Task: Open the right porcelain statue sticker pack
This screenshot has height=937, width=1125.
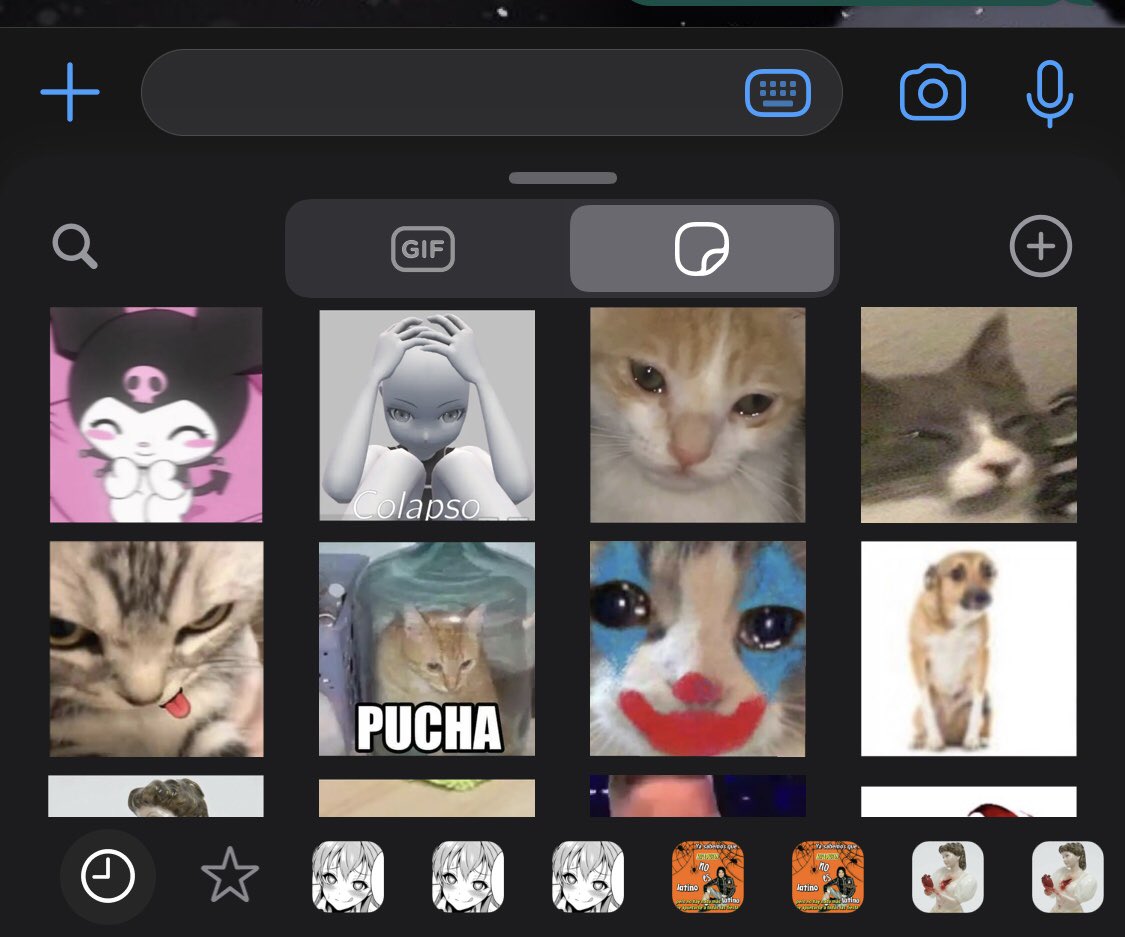Action: click(x=1067, y=877)
